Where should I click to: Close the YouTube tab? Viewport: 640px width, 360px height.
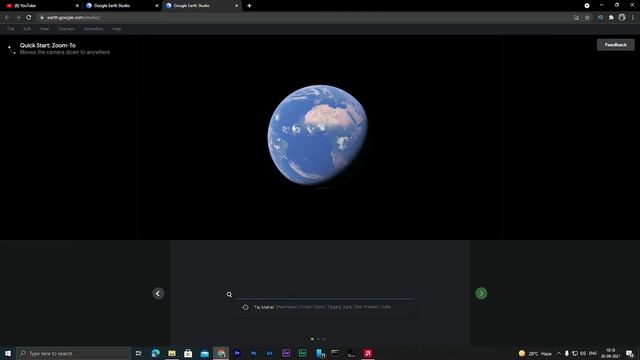pos(77,6)
